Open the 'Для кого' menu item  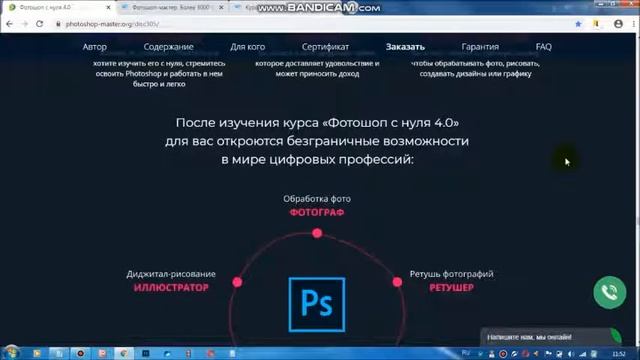tap(247, 47)
